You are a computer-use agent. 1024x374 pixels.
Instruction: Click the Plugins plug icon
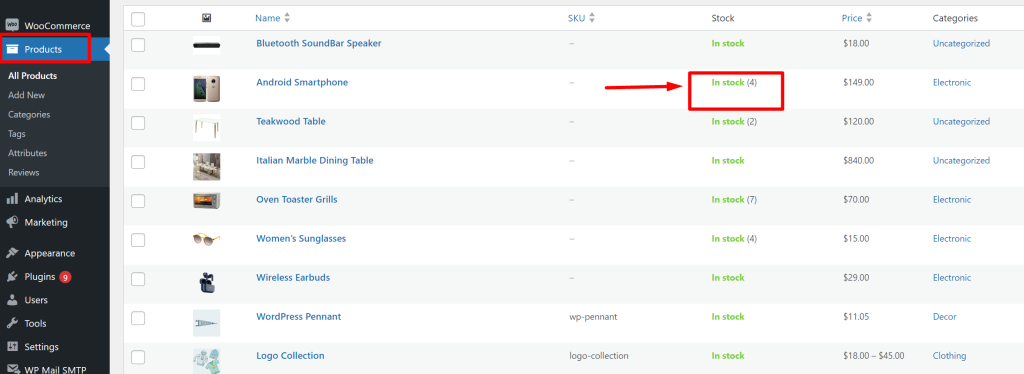(12, 277)
